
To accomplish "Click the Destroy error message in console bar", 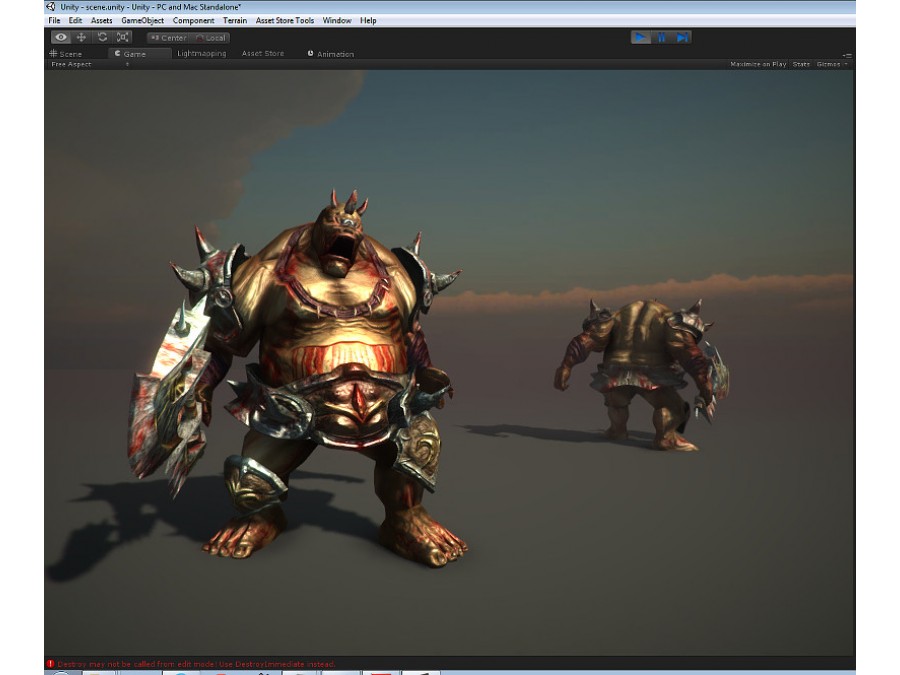I will [x=196, y=664].
